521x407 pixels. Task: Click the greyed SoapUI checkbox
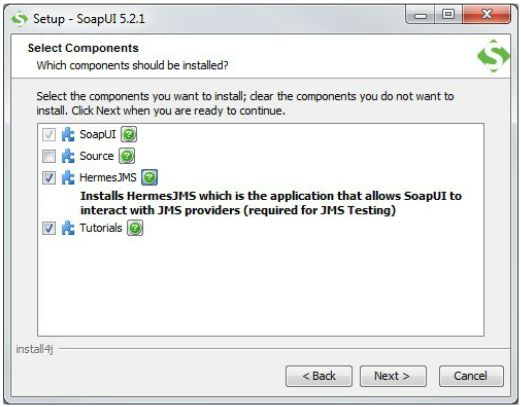coord(49,135)
